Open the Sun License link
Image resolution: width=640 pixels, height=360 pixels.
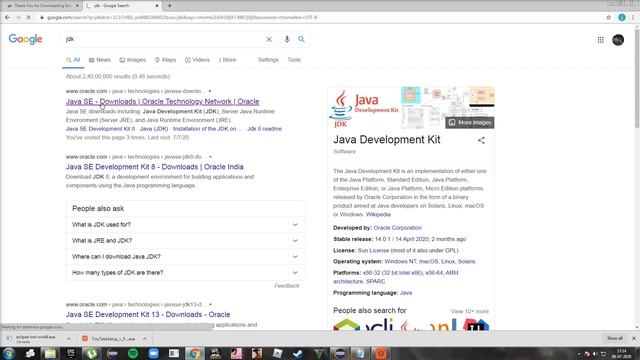[x=373, y=251]
